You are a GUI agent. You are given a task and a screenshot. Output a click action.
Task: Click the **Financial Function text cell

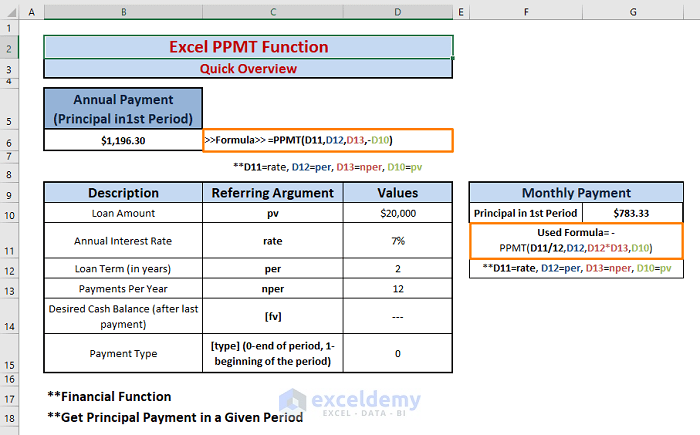[109, 397]
